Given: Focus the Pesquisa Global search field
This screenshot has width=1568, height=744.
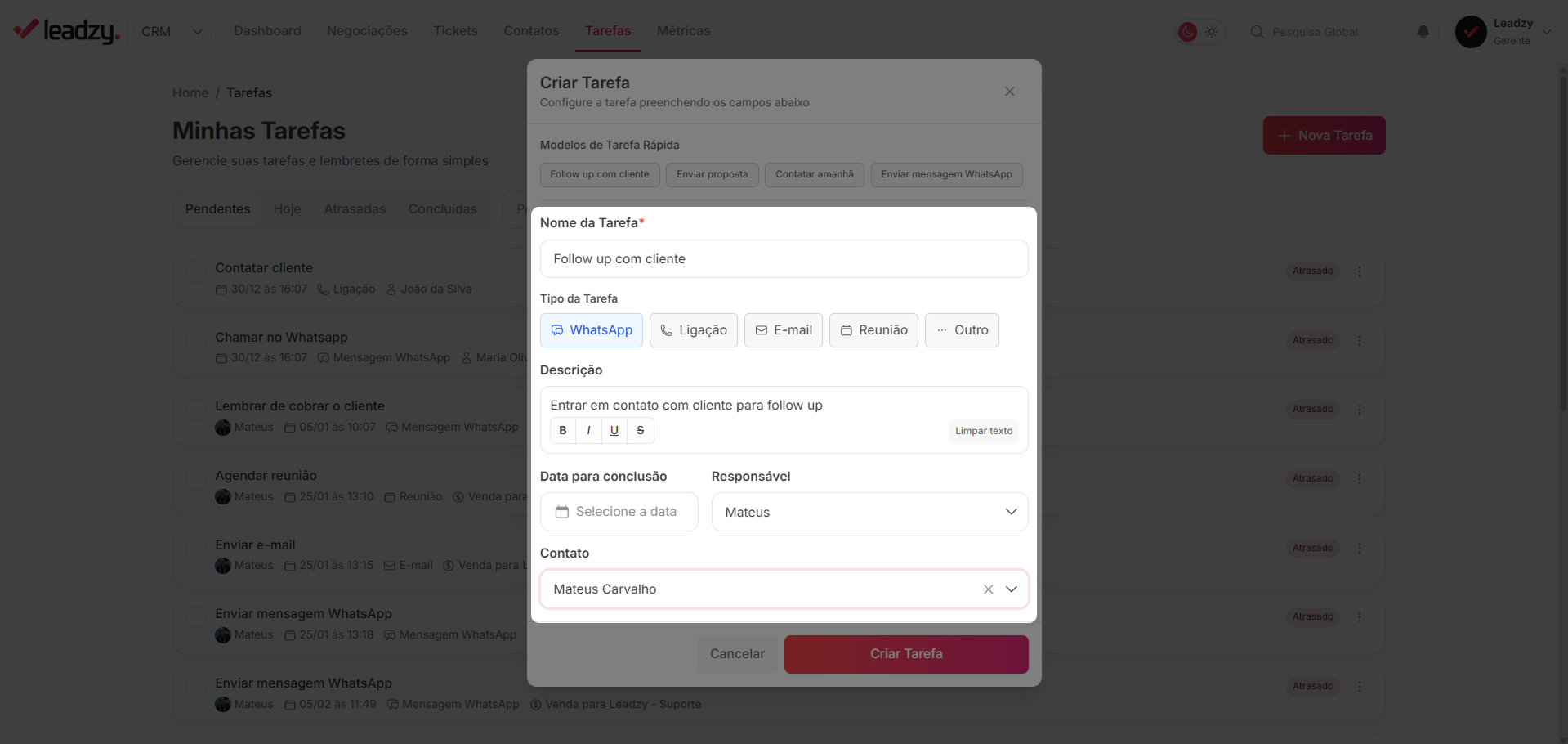Looking at the screenshot, I should tap(1316, 32).
